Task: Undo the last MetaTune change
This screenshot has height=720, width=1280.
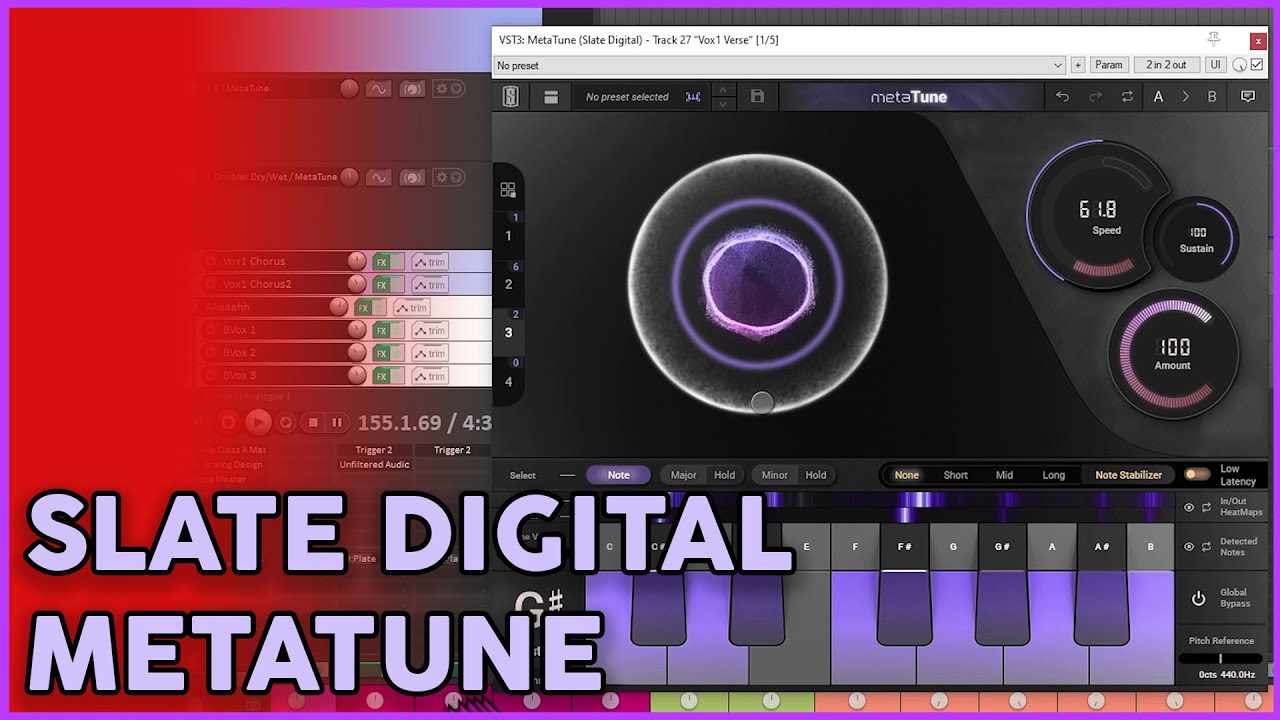Action: (1062, 97)
